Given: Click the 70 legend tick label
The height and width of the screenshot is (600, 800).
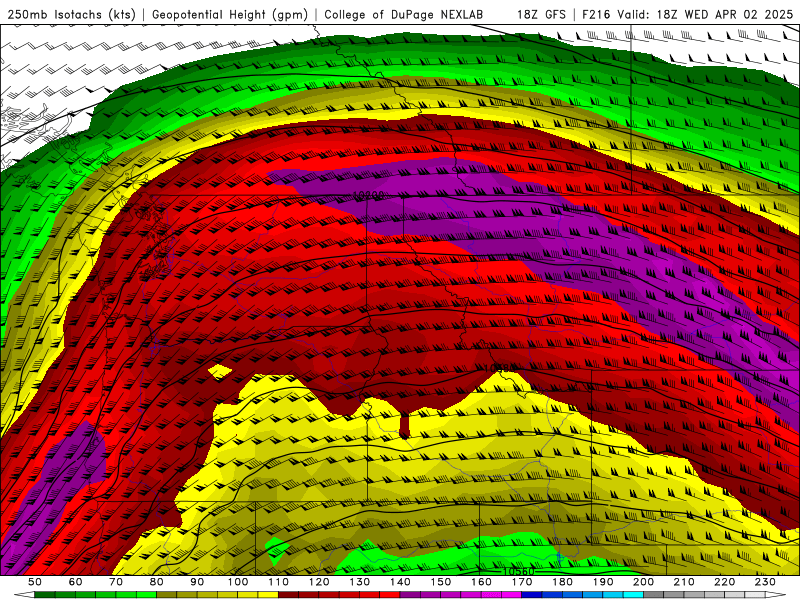Looking at the screenshot, I should (116, 582).
